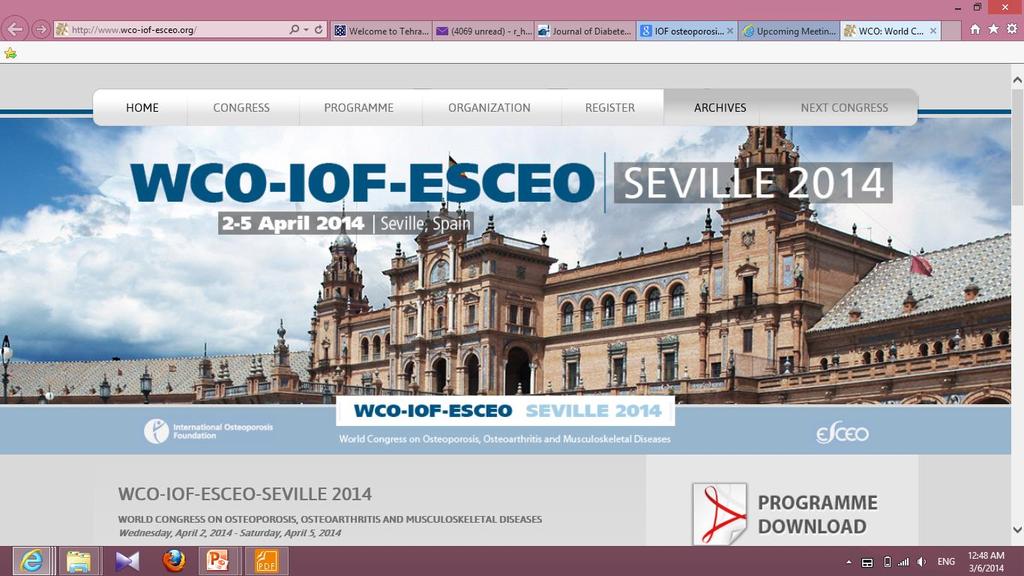Click the red PDF icon beside Programme Download
Image resolution: width=1024 pixels, height=576 pixels.
click(719, 513)
